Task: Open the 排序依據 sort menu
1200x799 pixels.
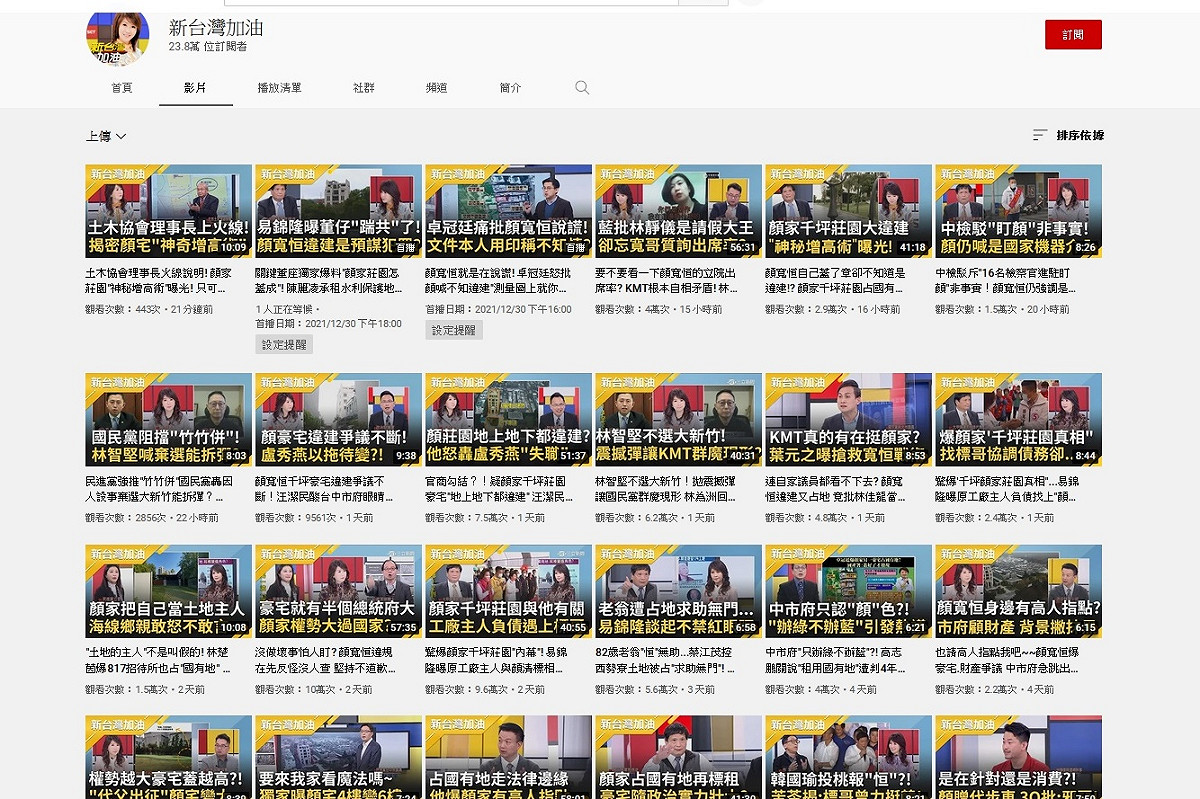Action: coord(1068,135)
